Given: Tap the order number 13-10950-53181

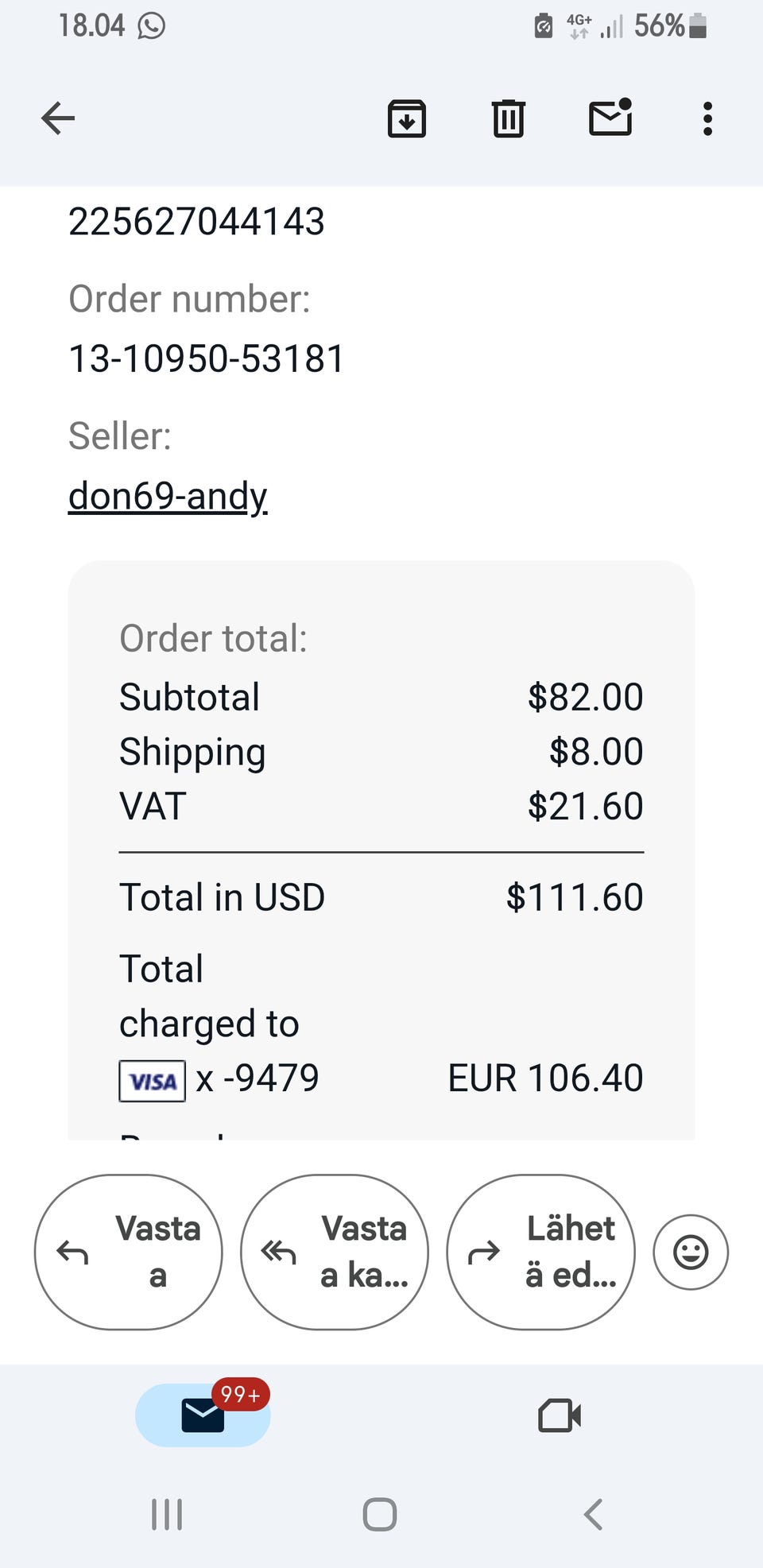Looking at the screenshot, I should (x=207, y=358).
